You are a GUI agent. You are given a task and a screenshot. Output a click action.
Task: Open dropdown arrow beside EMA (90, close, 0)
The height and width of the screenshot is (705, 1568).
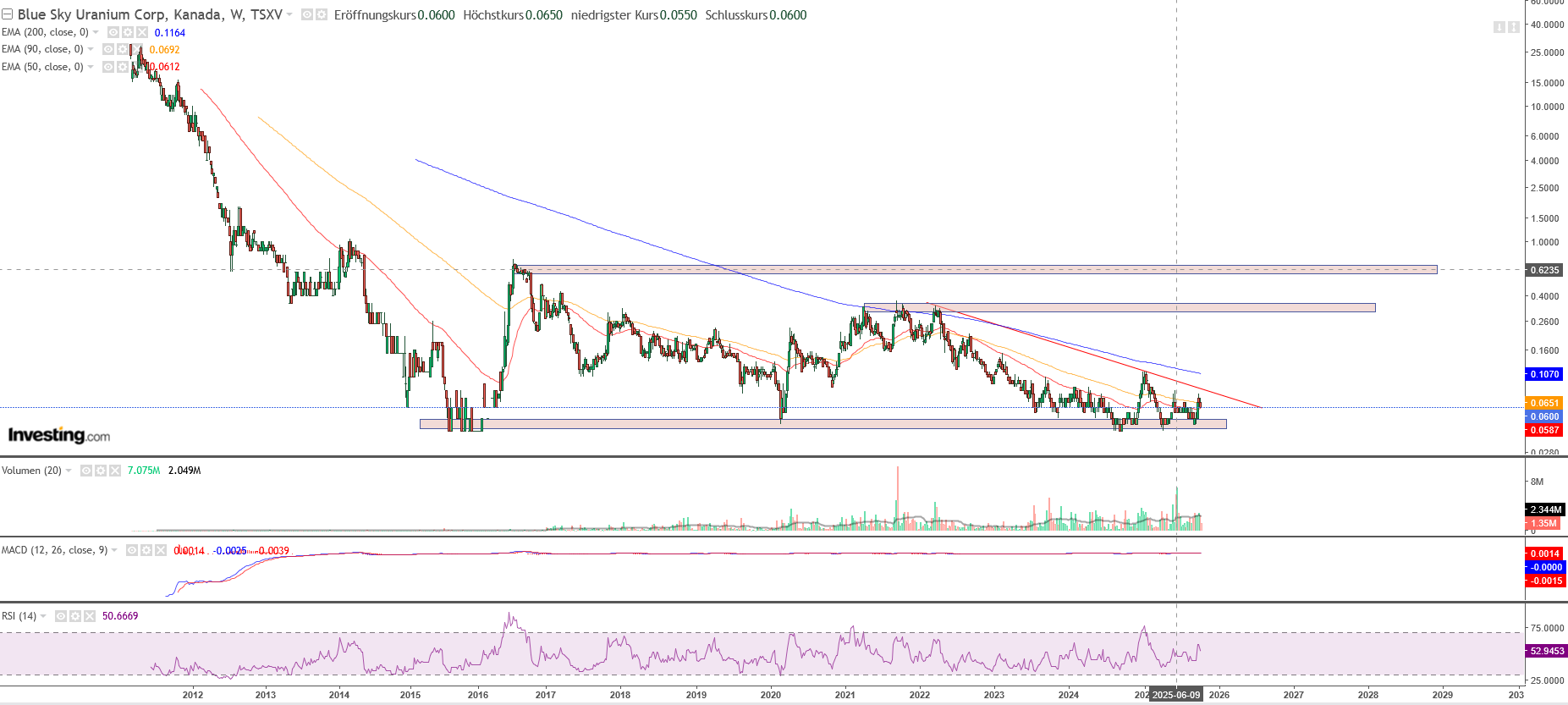[91, 49]
